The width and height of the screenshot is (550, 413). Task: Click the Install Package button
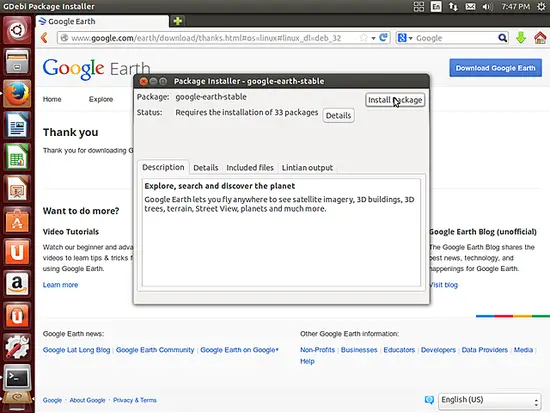point(395,100)
